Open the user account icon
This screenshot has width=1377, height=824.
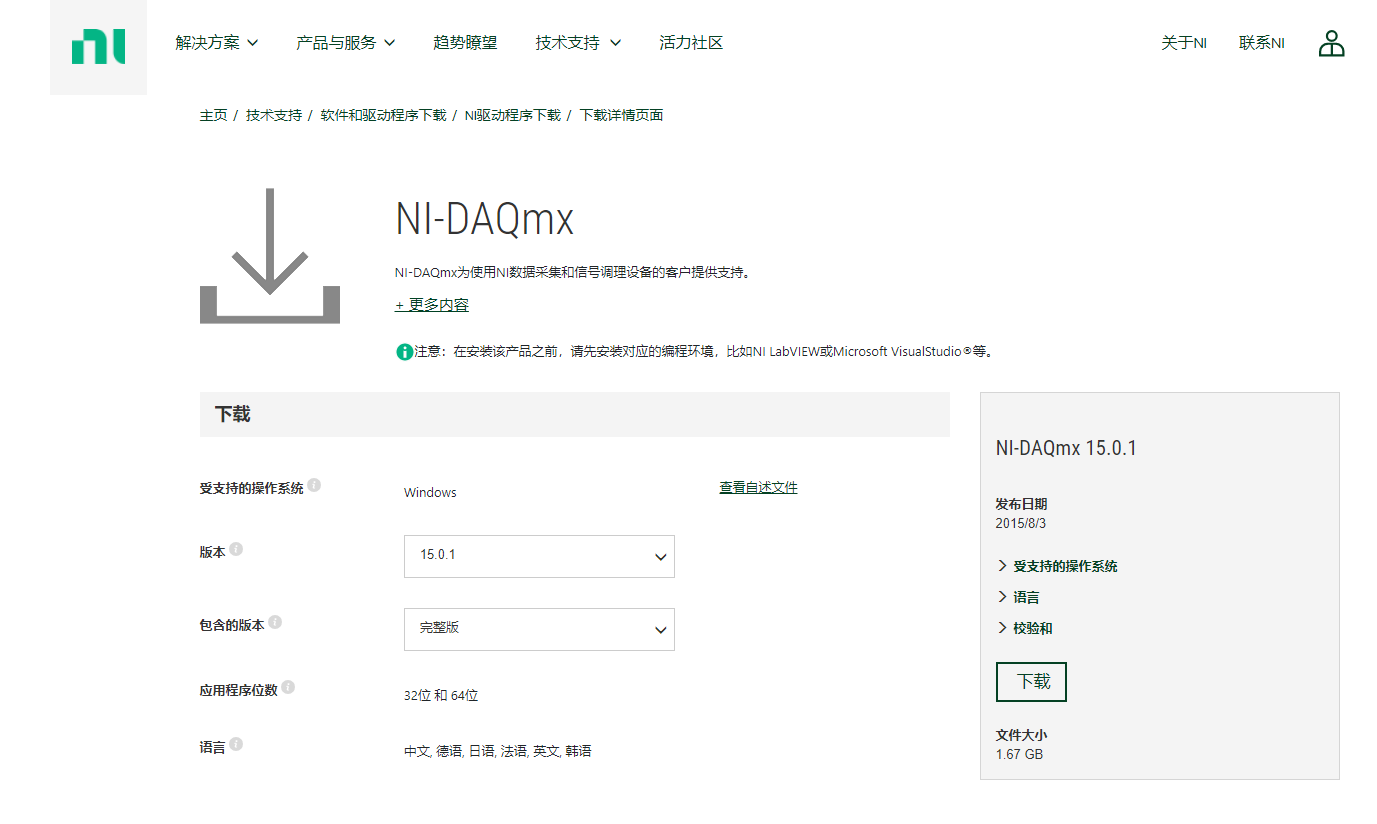click(1331, 43)
